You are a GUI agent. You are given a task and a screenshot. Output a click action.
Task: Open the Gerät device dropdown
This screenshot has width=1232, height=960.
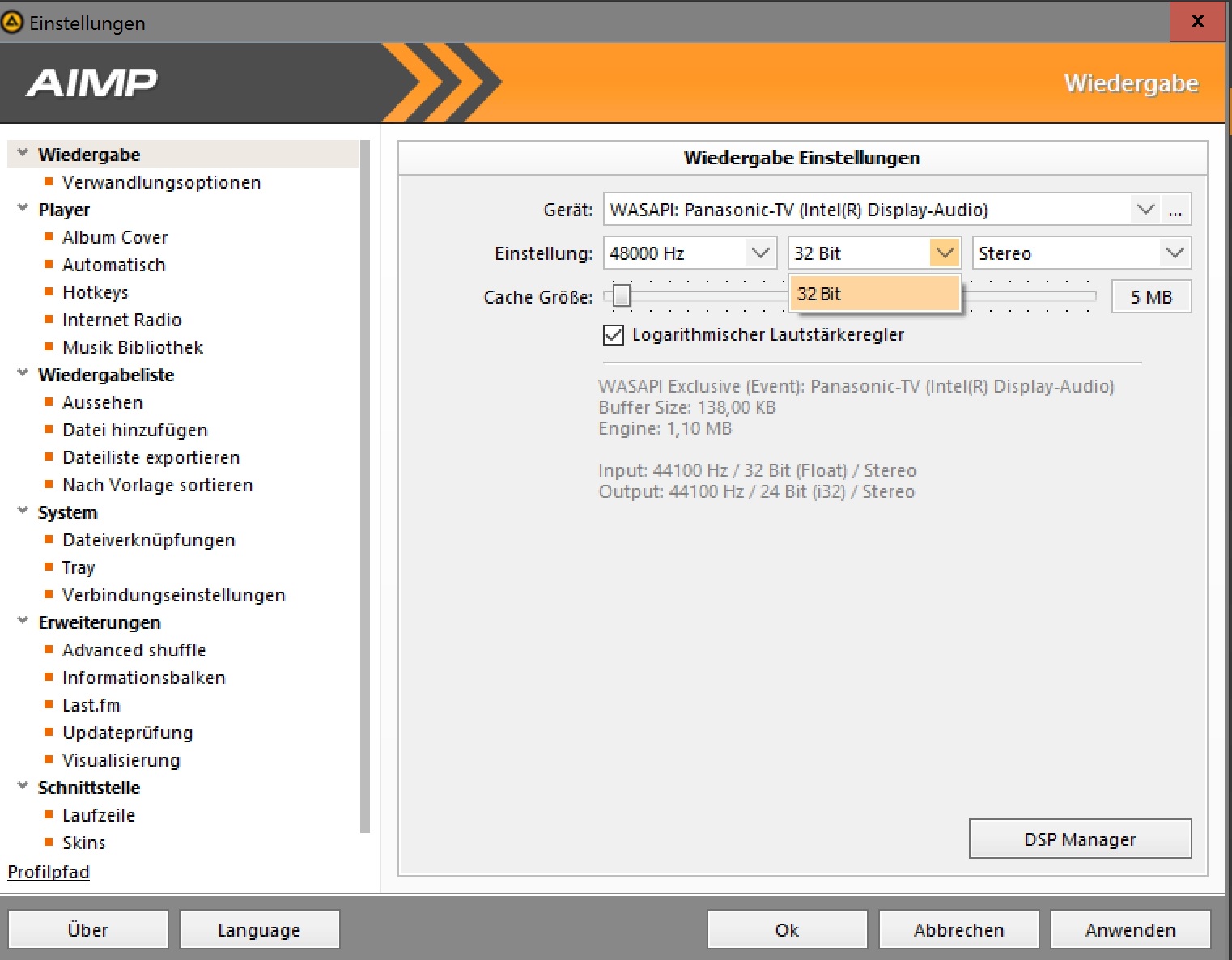pos(1145,210)
